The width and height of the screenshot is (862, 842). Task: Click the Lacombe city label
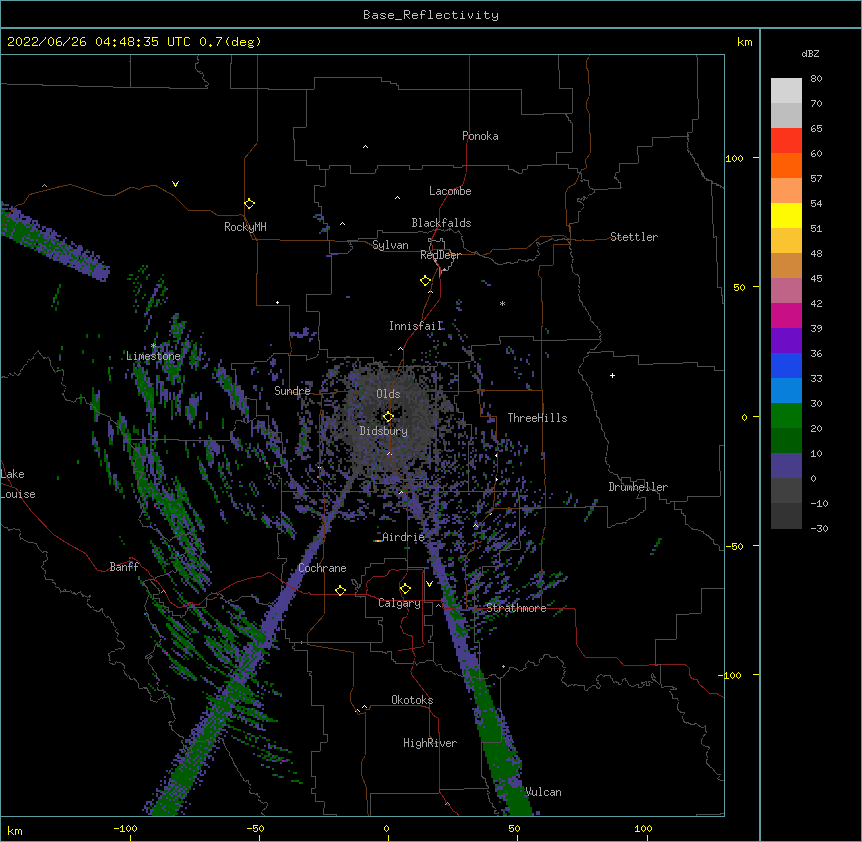[450, 191]
